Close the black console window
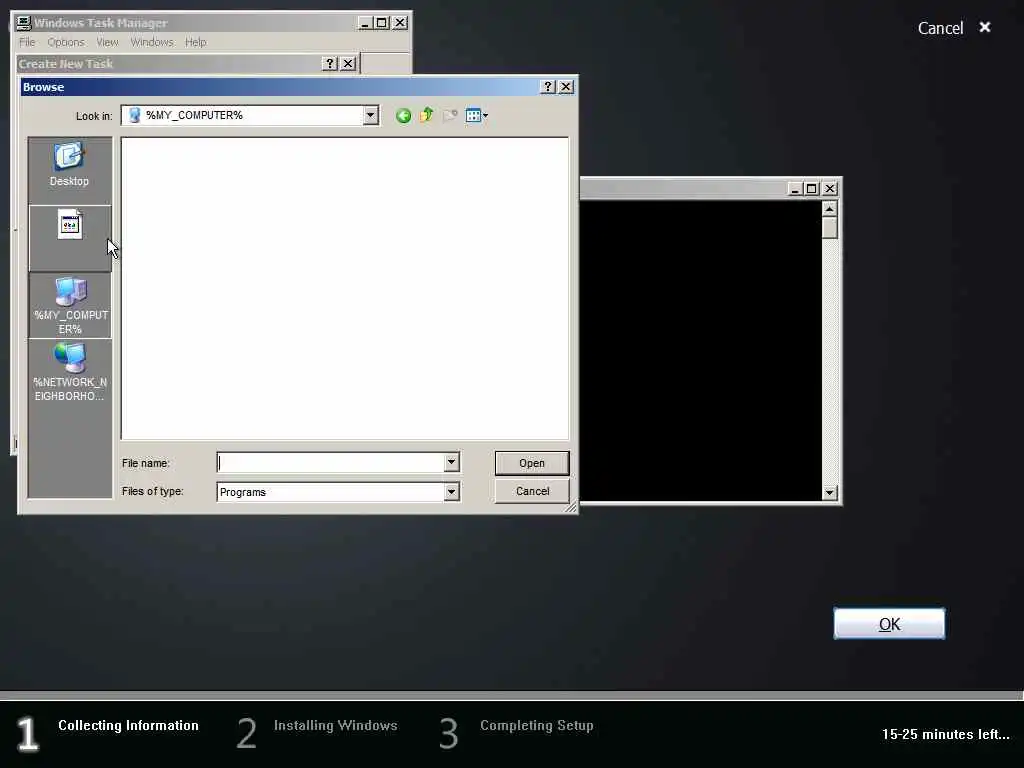1024x768 pixels. point(830,189)
